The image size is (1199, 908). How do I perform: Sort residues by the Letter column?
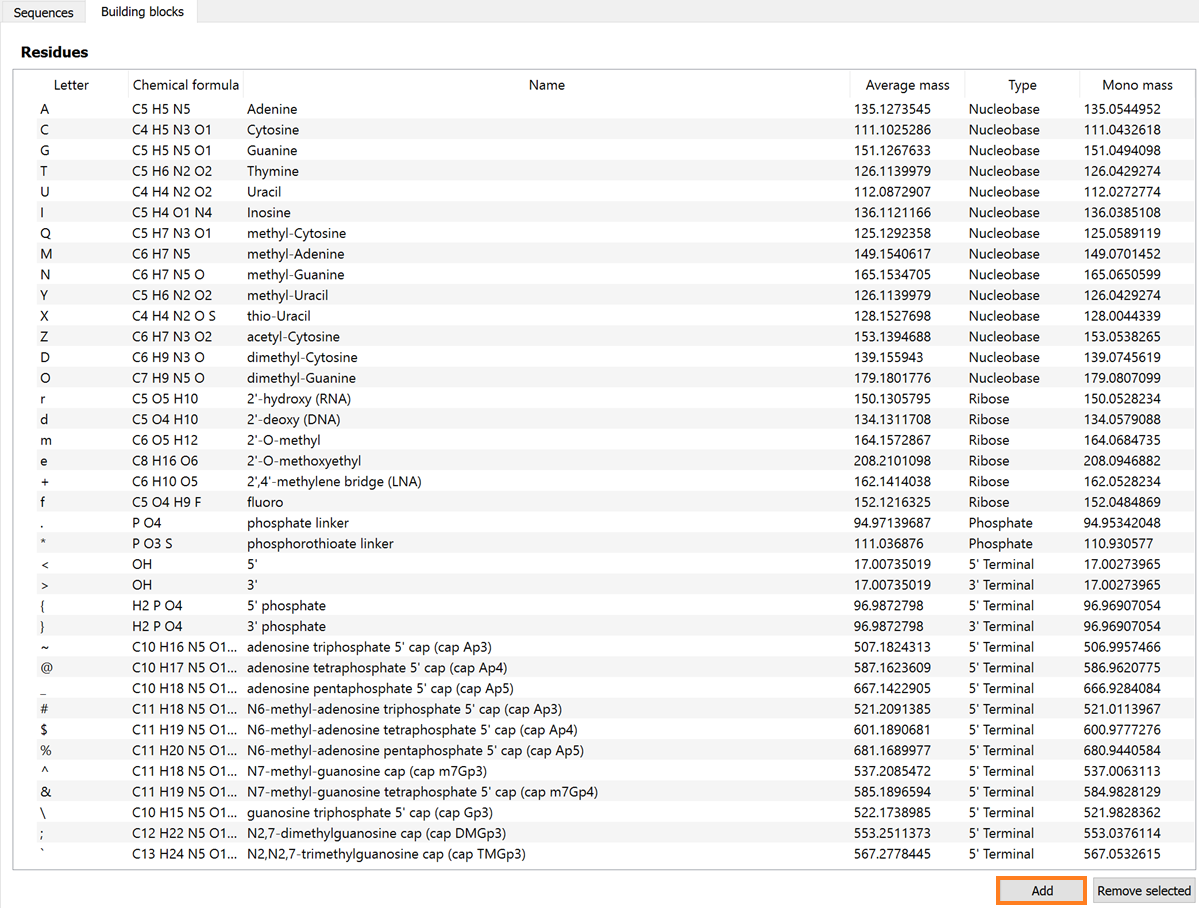click(x=70, y=85)
